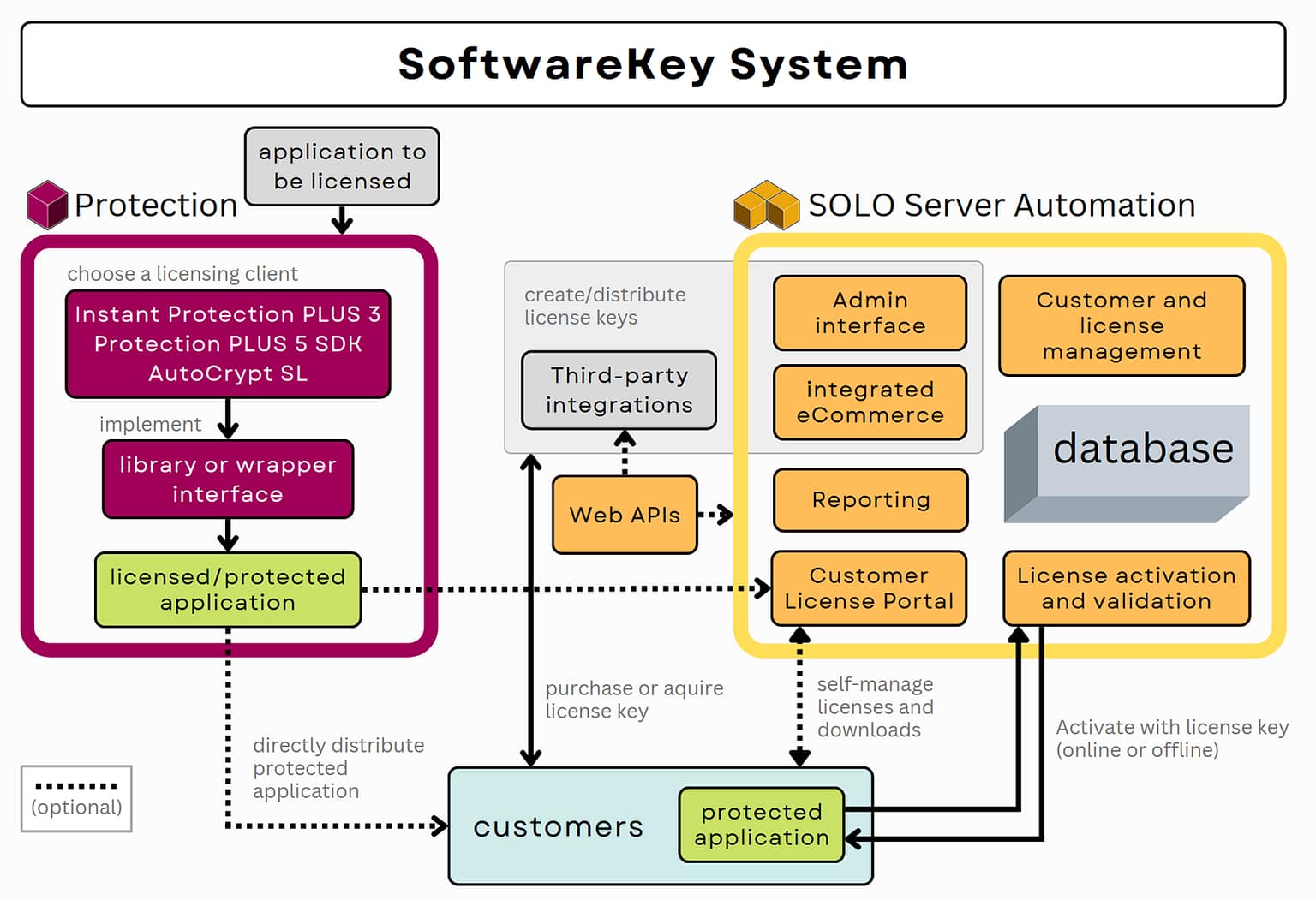Click the customers box containing protected application
This screenshot has width=1316, height=900.
558,826
